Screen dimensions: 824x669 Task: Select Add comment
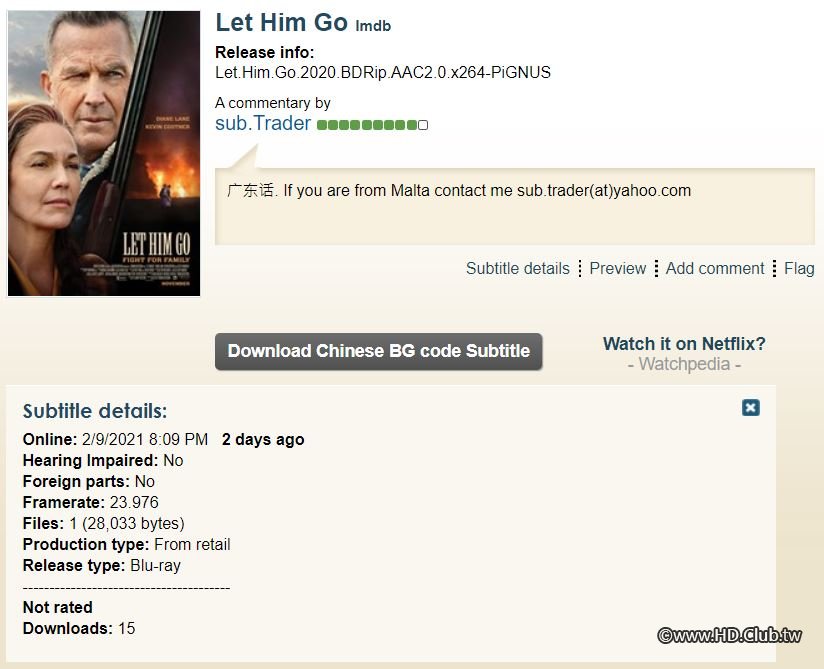715,268
